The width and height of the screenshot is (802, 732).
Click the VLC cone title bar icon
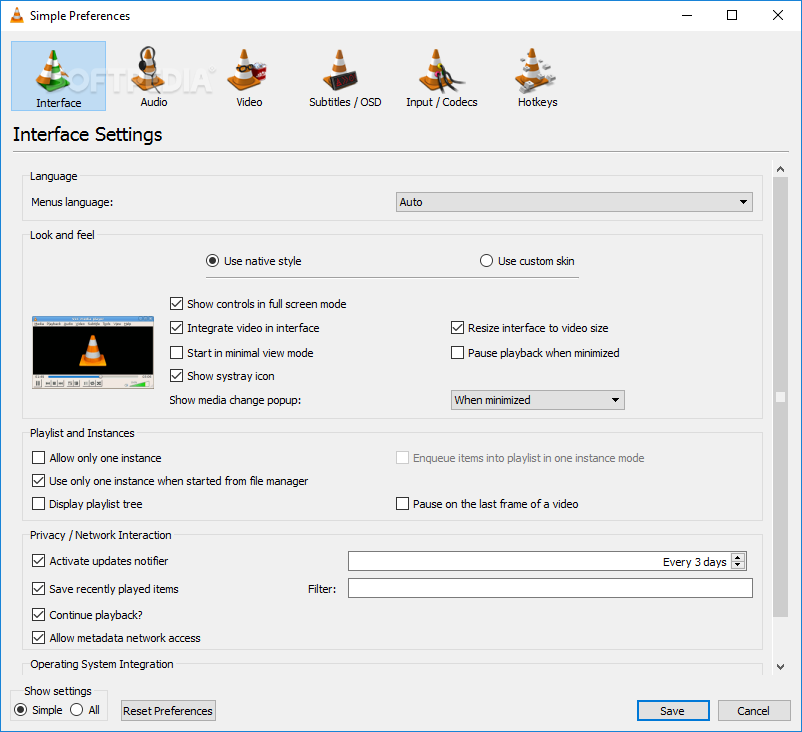(x=17, y=15)
